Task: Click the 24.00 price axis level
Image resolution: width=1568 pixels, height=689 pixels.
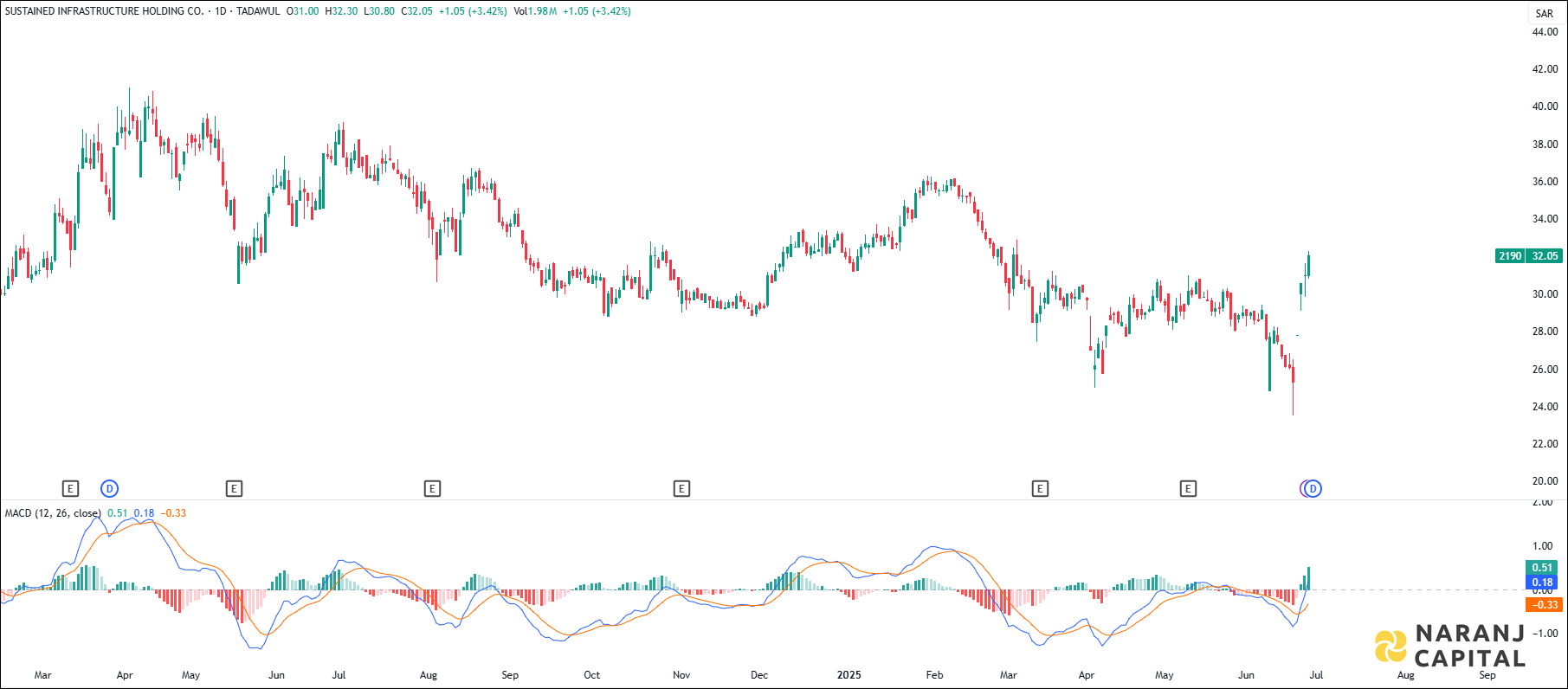Action: coord(1545,407)
